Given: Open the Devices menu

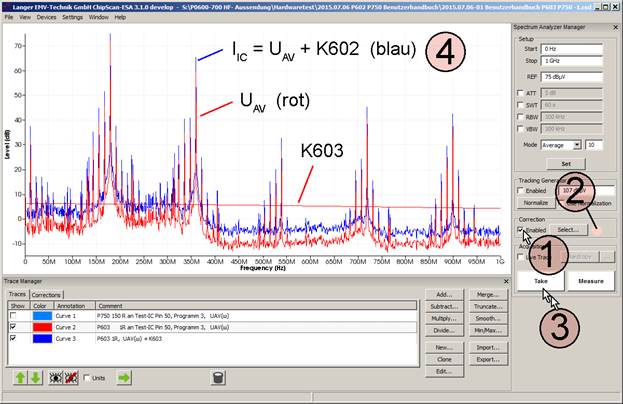Looking at the screenshot, I should [x=47, y=18].
